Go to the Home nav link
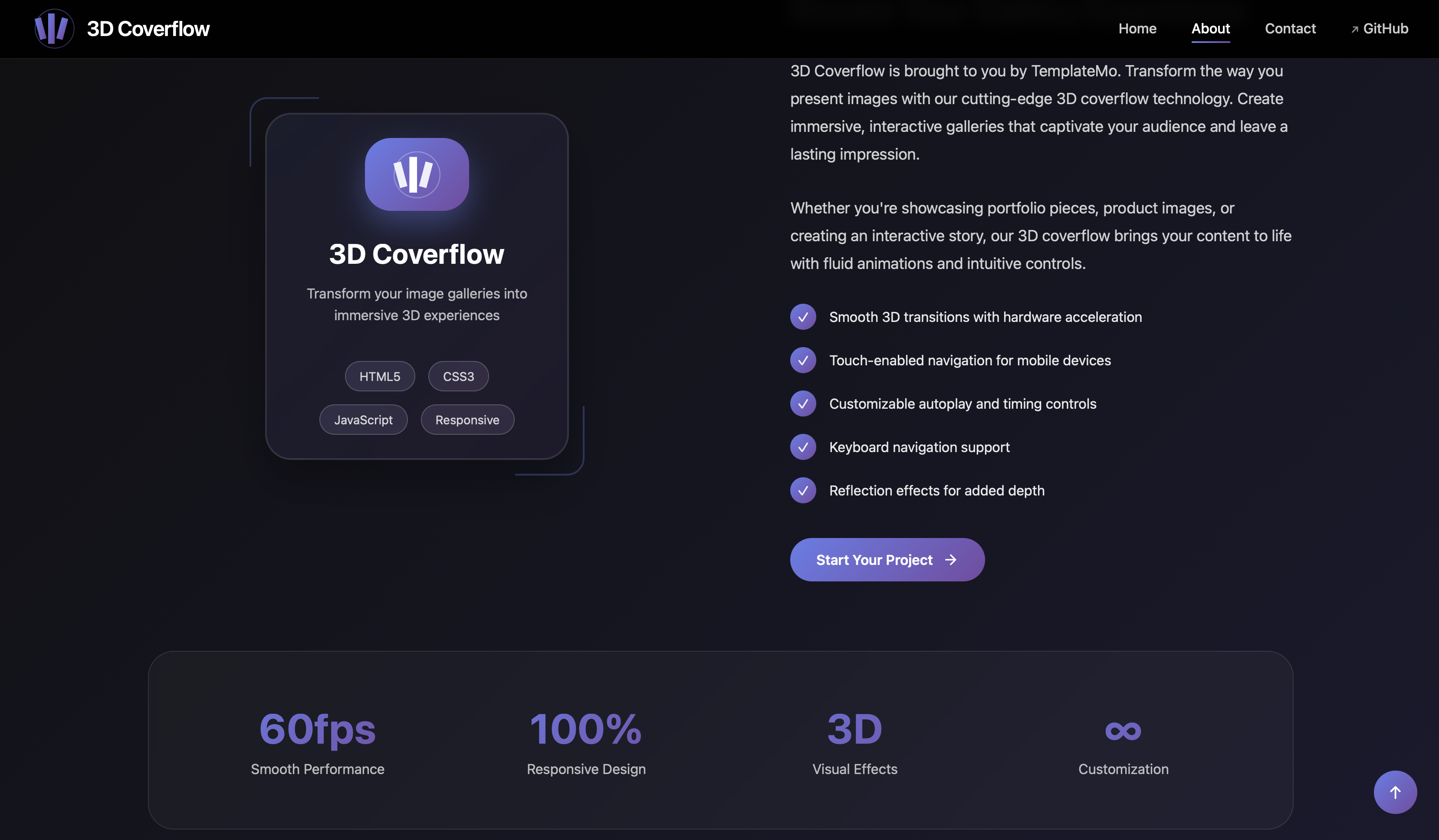1439x840 pixels. (x=1137, y=29)
